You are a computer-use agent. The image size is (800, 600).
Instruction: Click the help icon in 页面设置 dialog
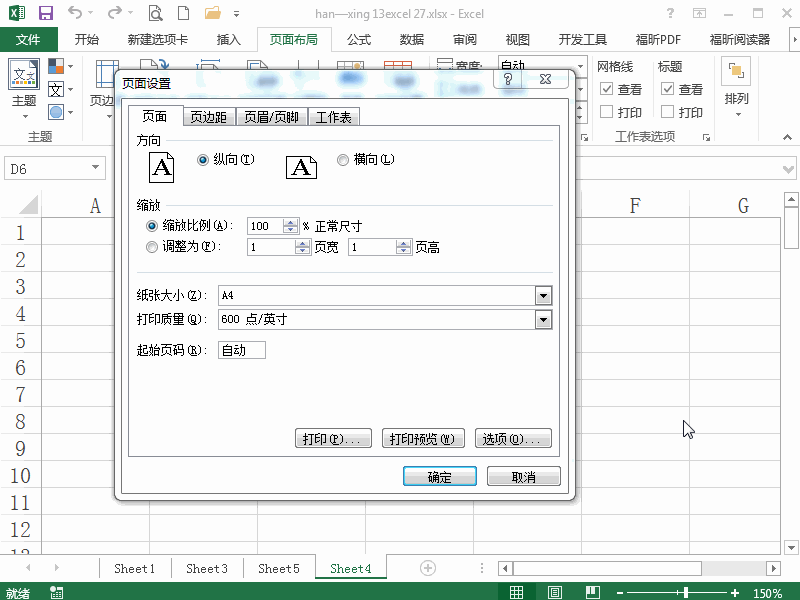[x=508, y=80]
